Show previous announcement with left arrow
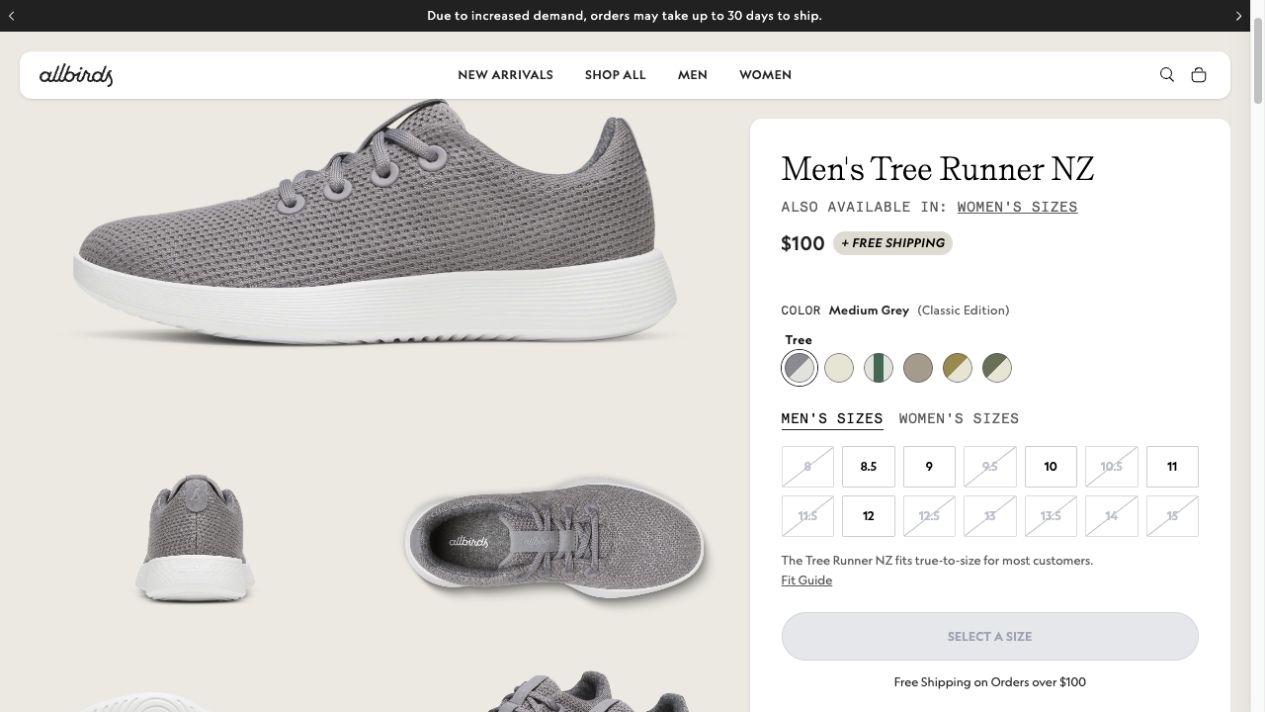1265x712 pixels. 12,16
